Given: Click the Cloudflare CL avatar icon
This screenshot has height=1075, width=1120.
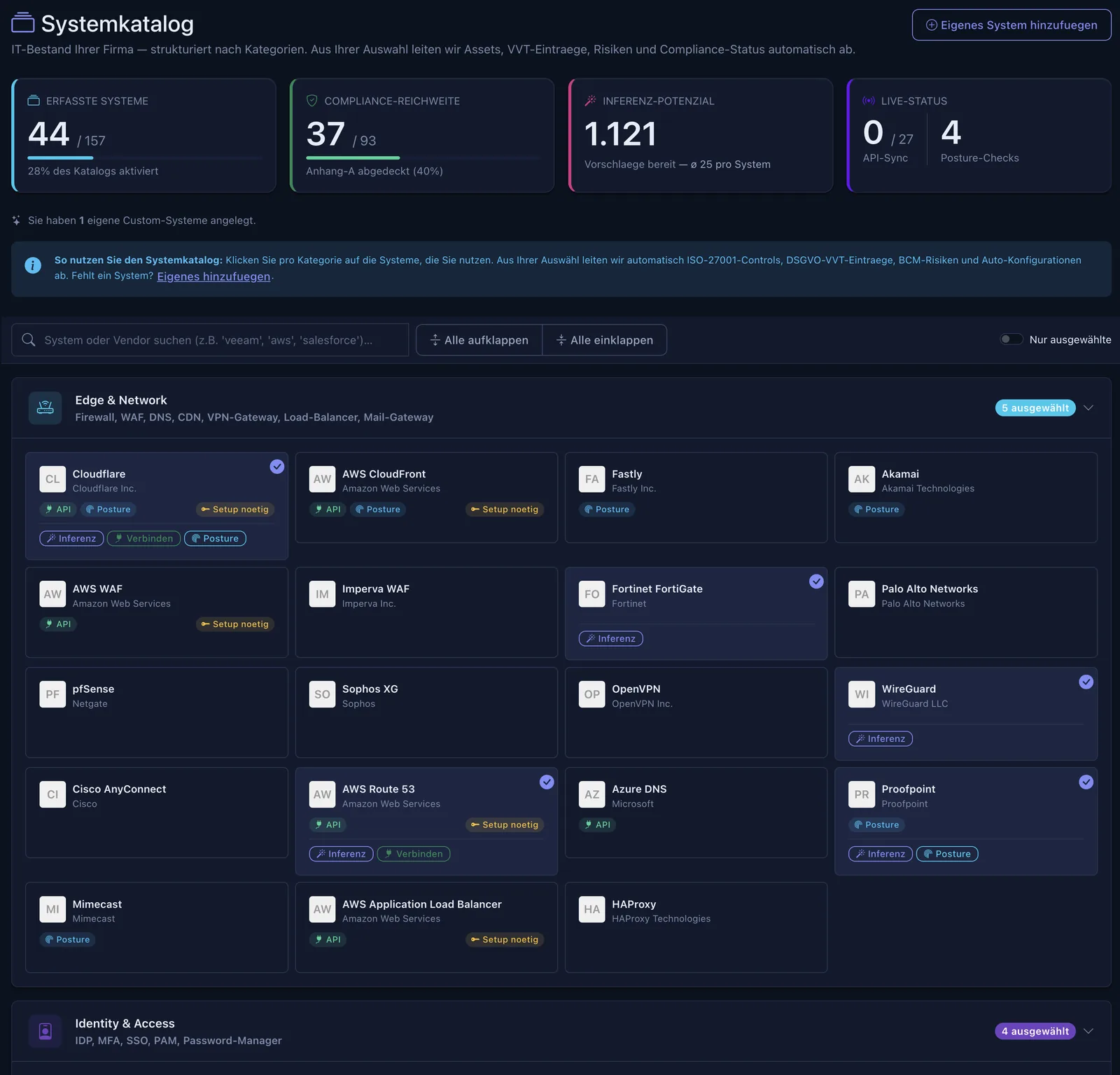Looking at the screenshot, I should [52, 479].
